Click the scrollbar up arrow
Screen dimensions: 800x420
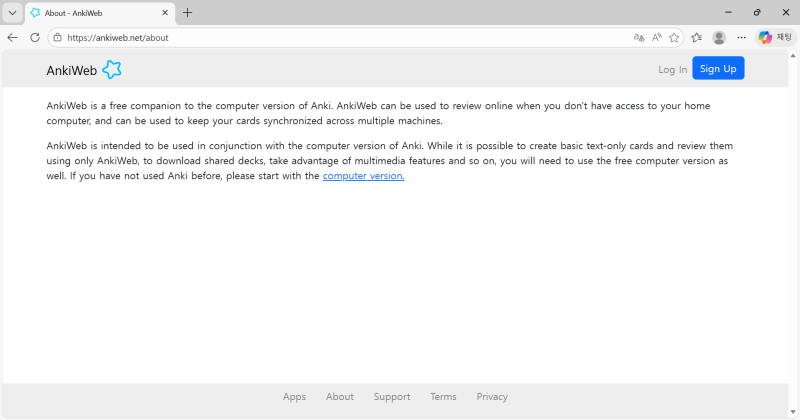click(x=793, y=56)
